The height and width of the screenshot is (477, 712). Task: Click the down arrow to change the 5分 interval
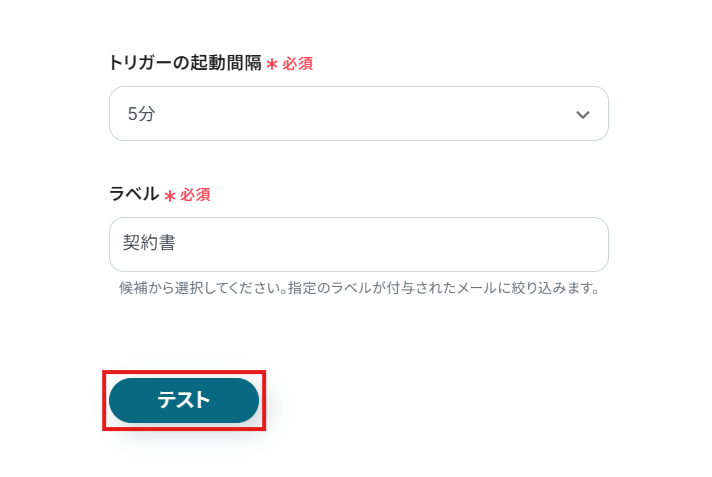583,115
